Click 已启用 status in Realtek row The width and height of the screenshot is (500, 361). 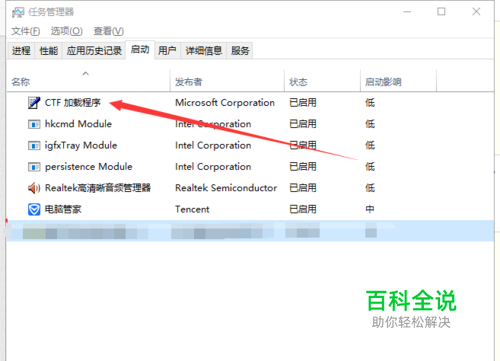(303, 188)
